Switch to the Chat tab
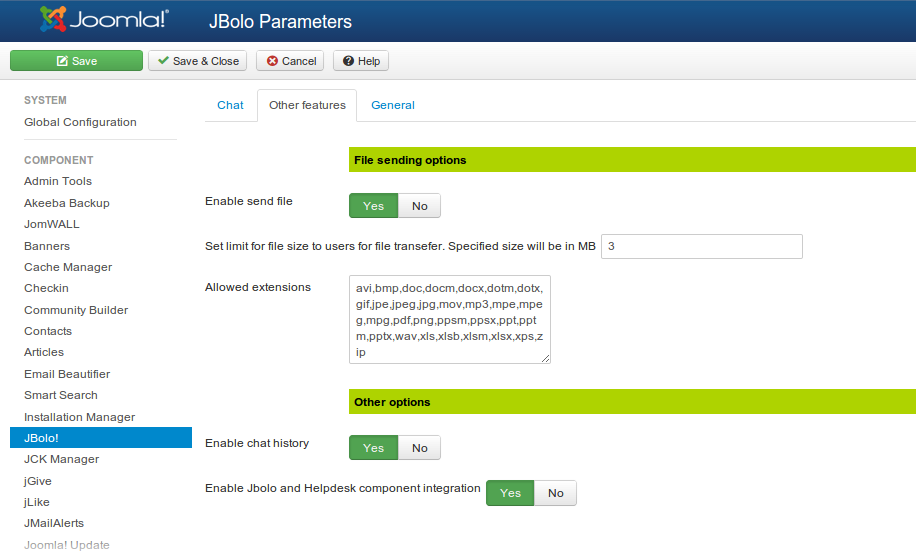 pyautogui.click(x=230, y=105)
